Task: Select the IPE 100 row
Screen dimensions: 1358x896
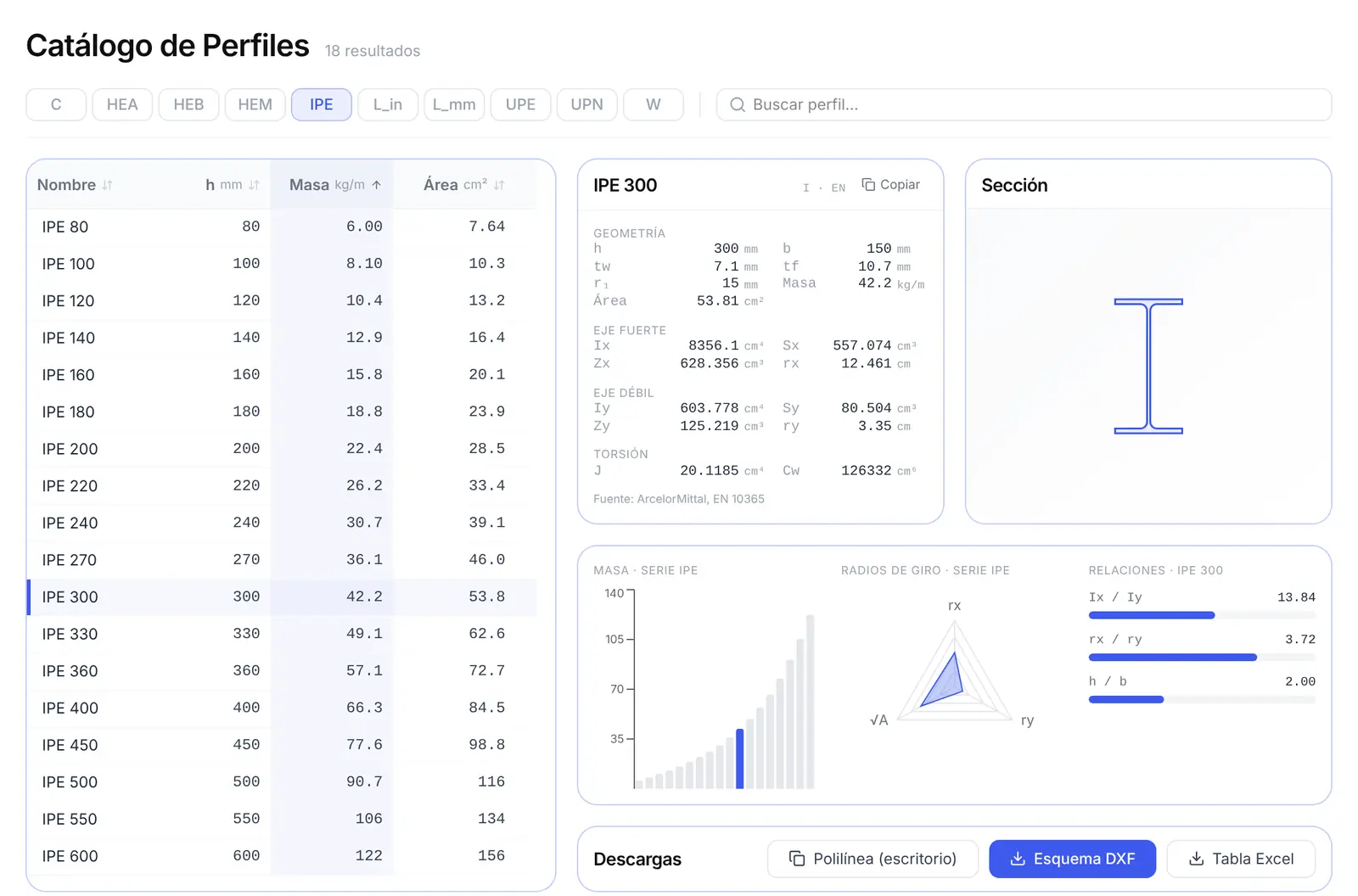Action: click(282, 264)
